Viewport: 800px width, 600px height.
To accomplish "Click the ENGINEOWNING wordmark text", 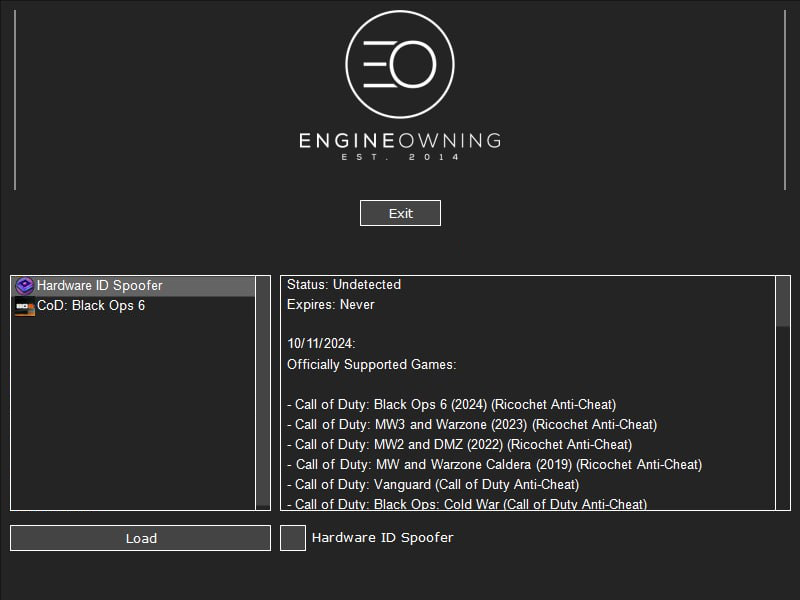I will pos(400,141).
